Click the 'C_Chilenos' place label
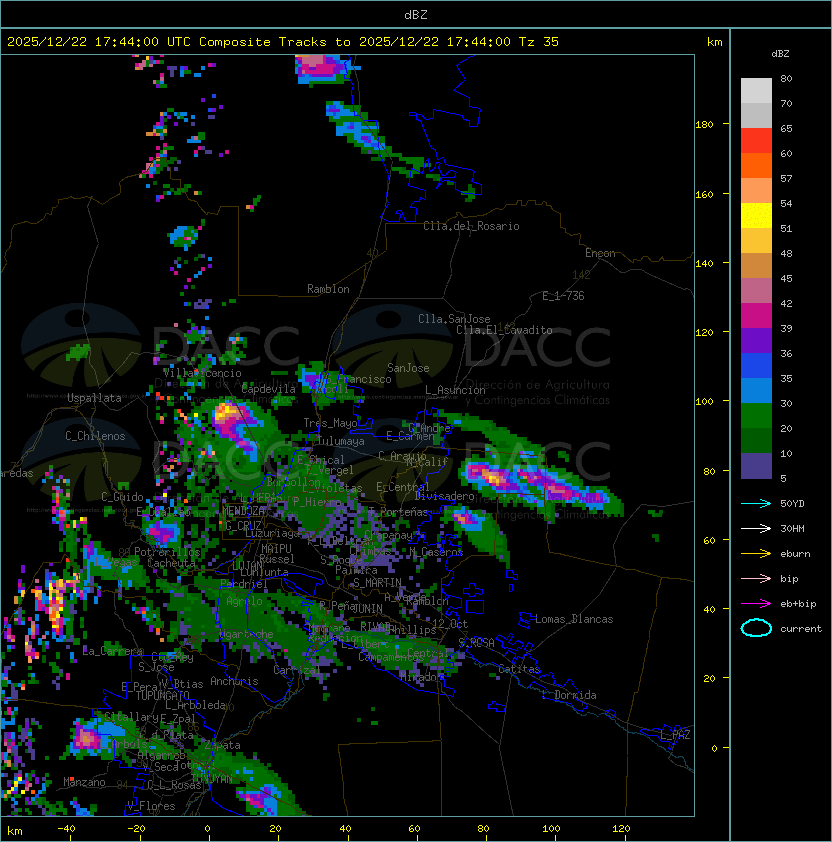 tap(95, 436)
